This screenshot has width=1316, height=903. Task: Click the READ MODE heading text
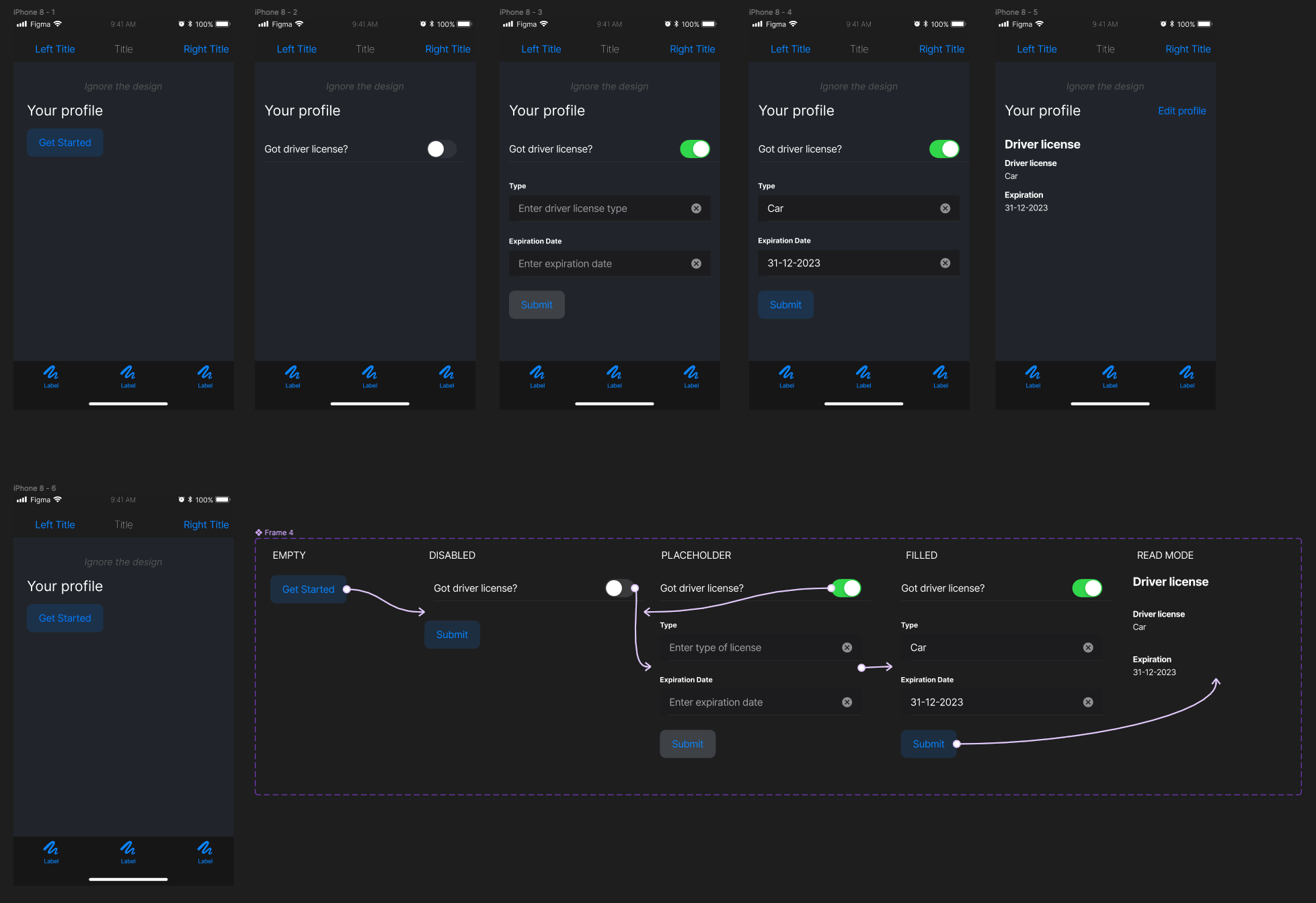point(1165,555)
